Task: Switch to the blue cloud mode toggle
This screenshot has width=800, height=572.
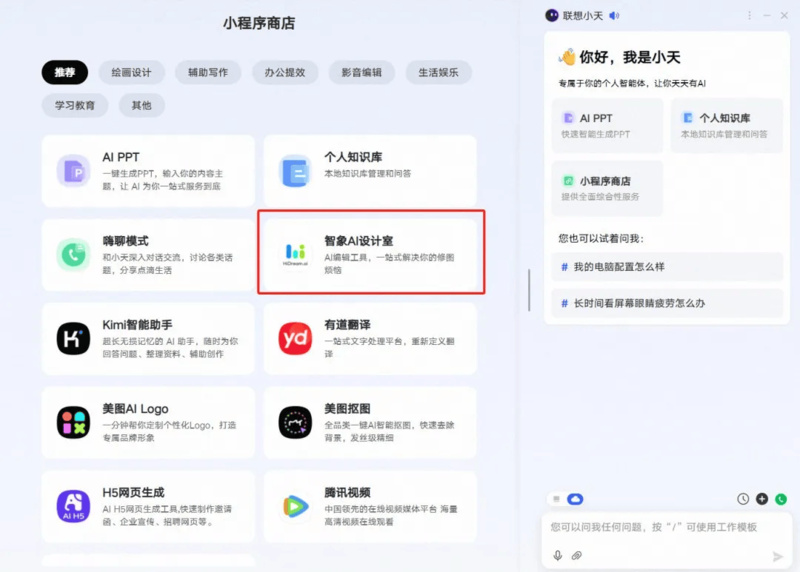Action: coord(575,499)
